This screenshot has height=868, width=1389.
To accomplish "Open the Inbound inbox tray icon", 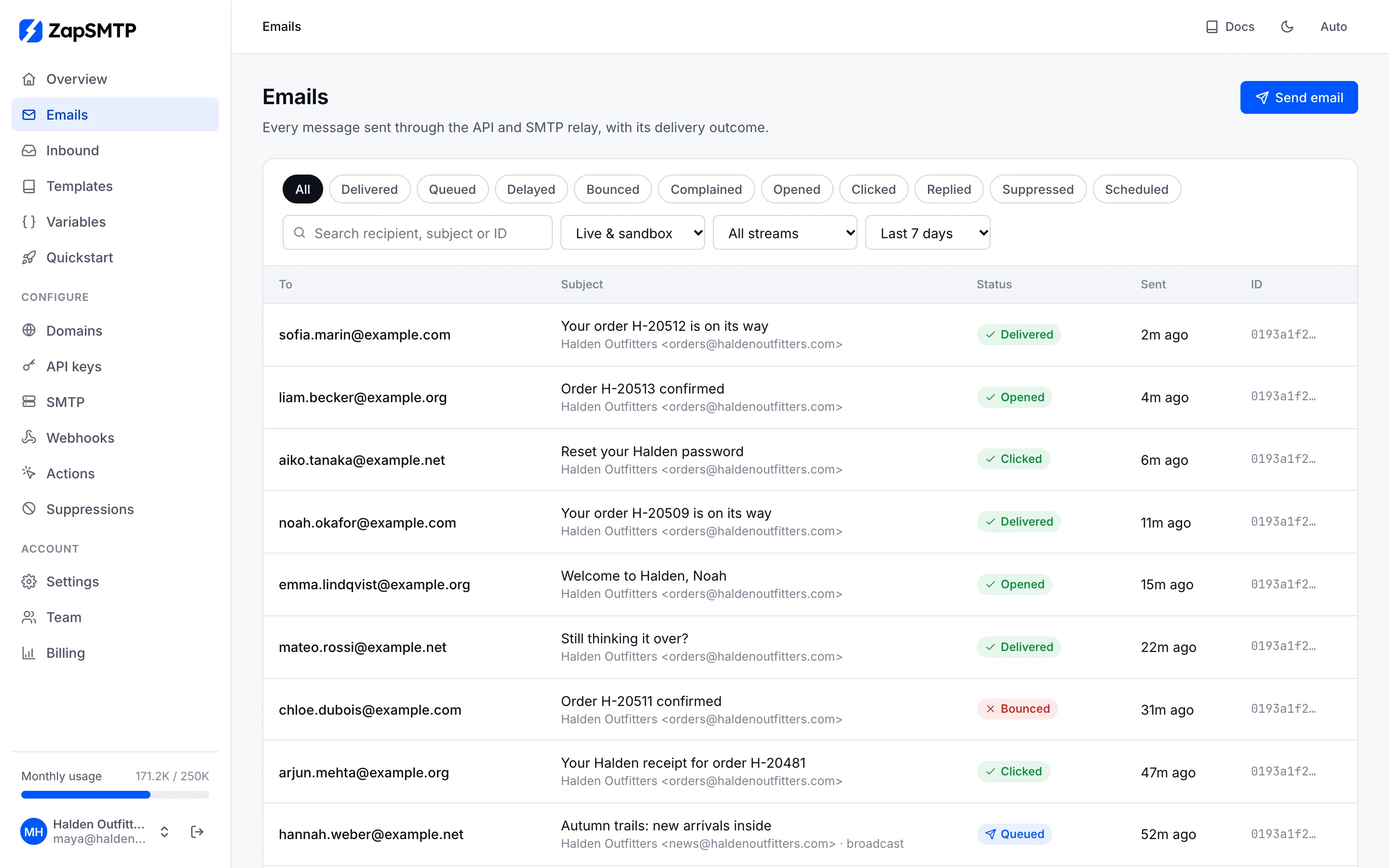I will click(29, 150).
